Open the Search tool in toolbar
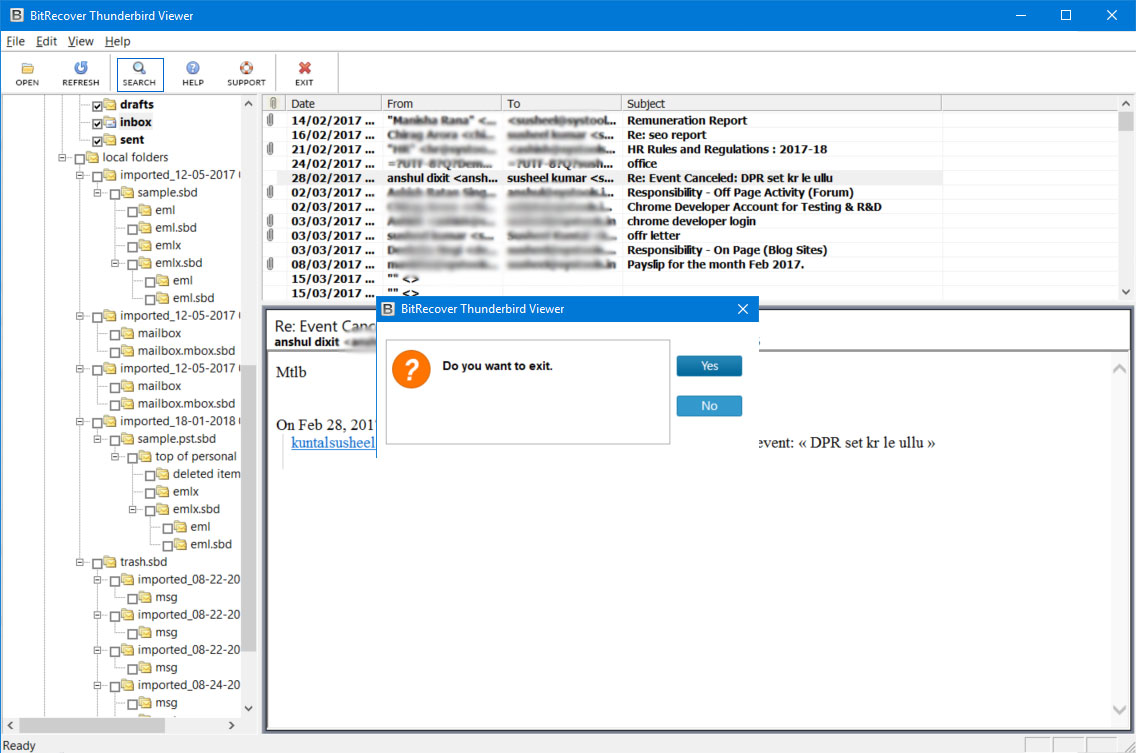This screenshot has height=753, width=1136. [x=139, y=68]
